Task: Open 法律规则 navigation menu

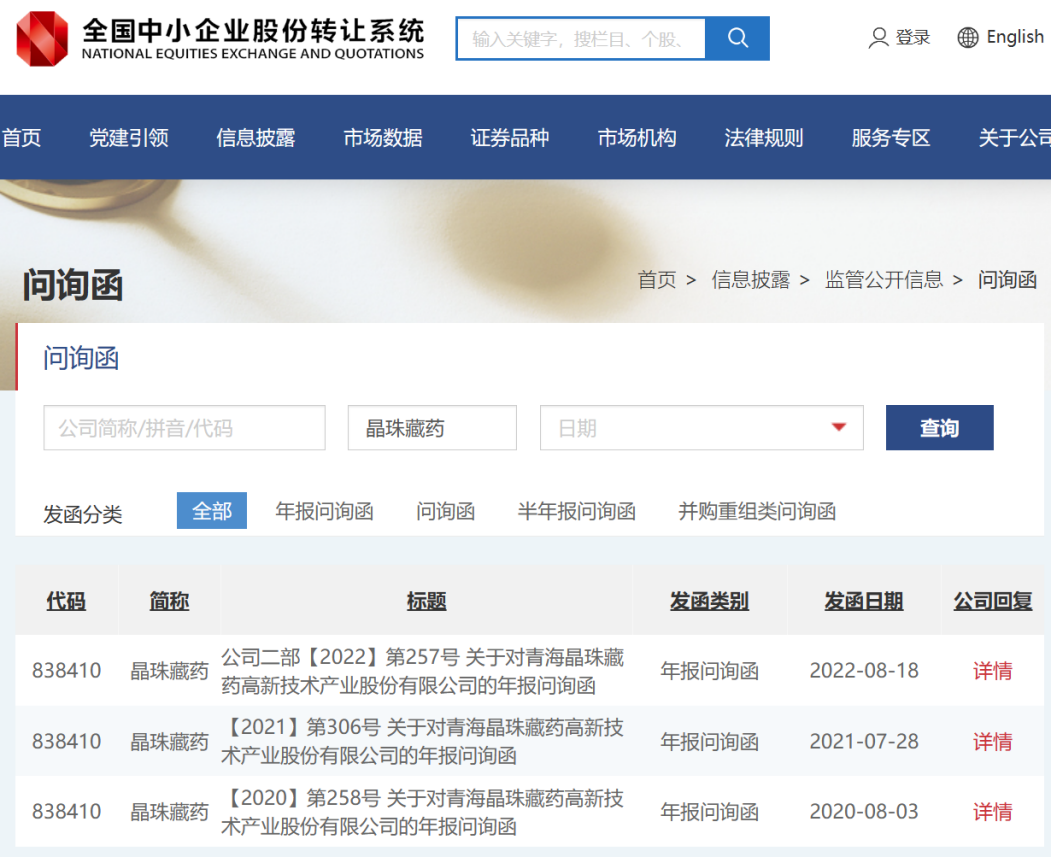Action: tap(763, 137)
